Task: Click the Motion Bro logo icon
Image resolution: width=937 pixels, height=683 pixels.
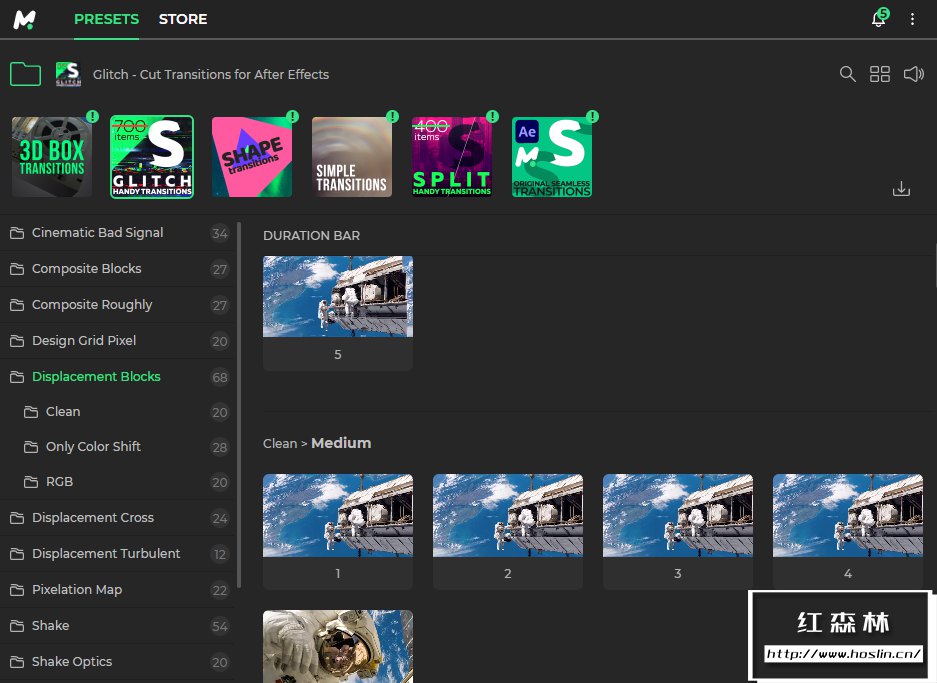Action: pos(25,20)
